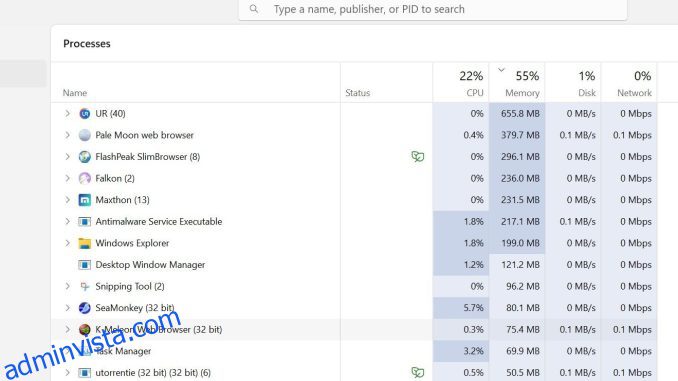This screenshot has height=381, width=678.
Task: Select the UR (40) process name
Action: 110,114
